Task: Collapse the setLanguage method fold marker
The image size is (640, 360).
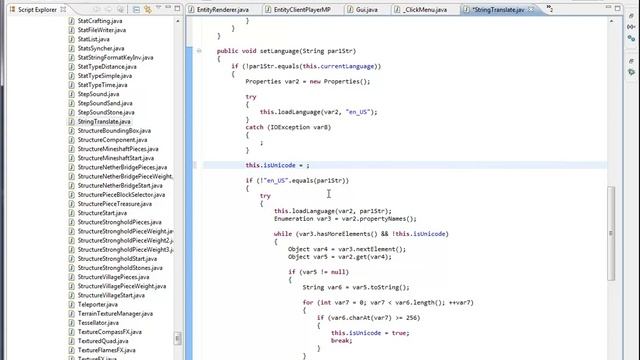Action: (x=199, y=51)
